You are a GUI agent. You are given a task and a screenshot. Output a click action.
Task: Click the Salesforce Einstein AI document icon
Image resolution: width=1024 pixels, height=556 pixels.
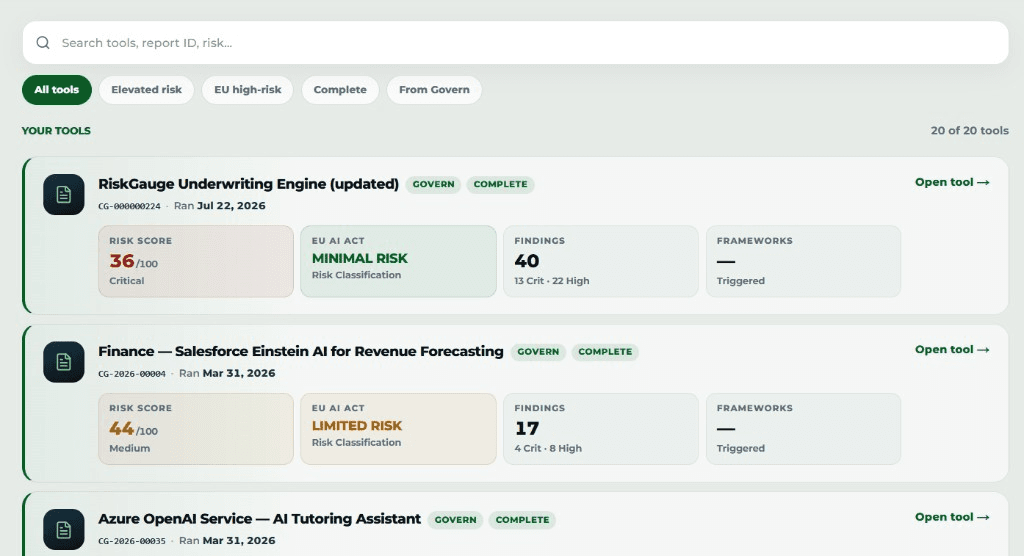pyautogui.click(x=64, y=362)
